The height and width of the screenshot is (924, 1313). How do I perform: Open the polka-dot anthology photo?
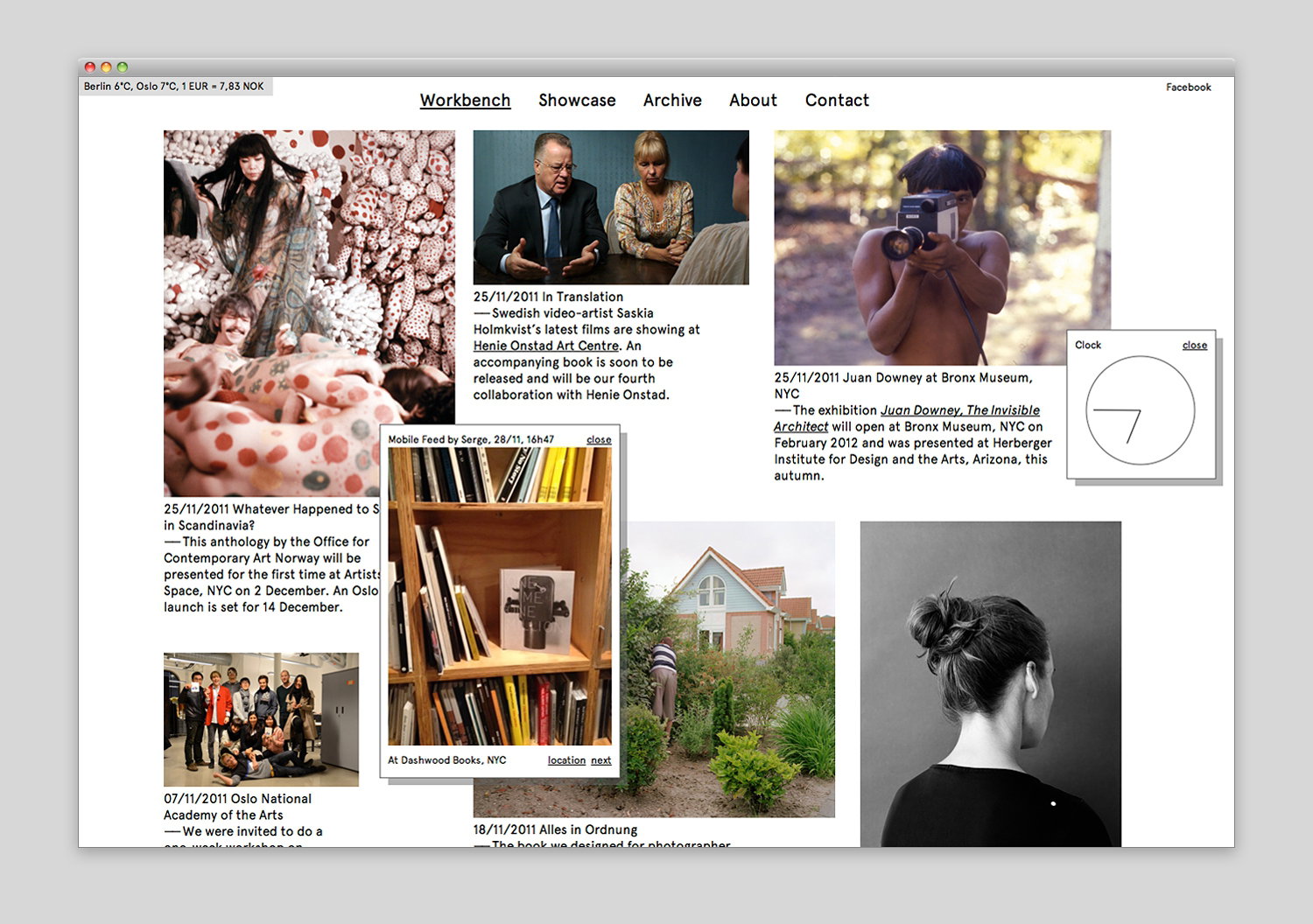[309, 313]
